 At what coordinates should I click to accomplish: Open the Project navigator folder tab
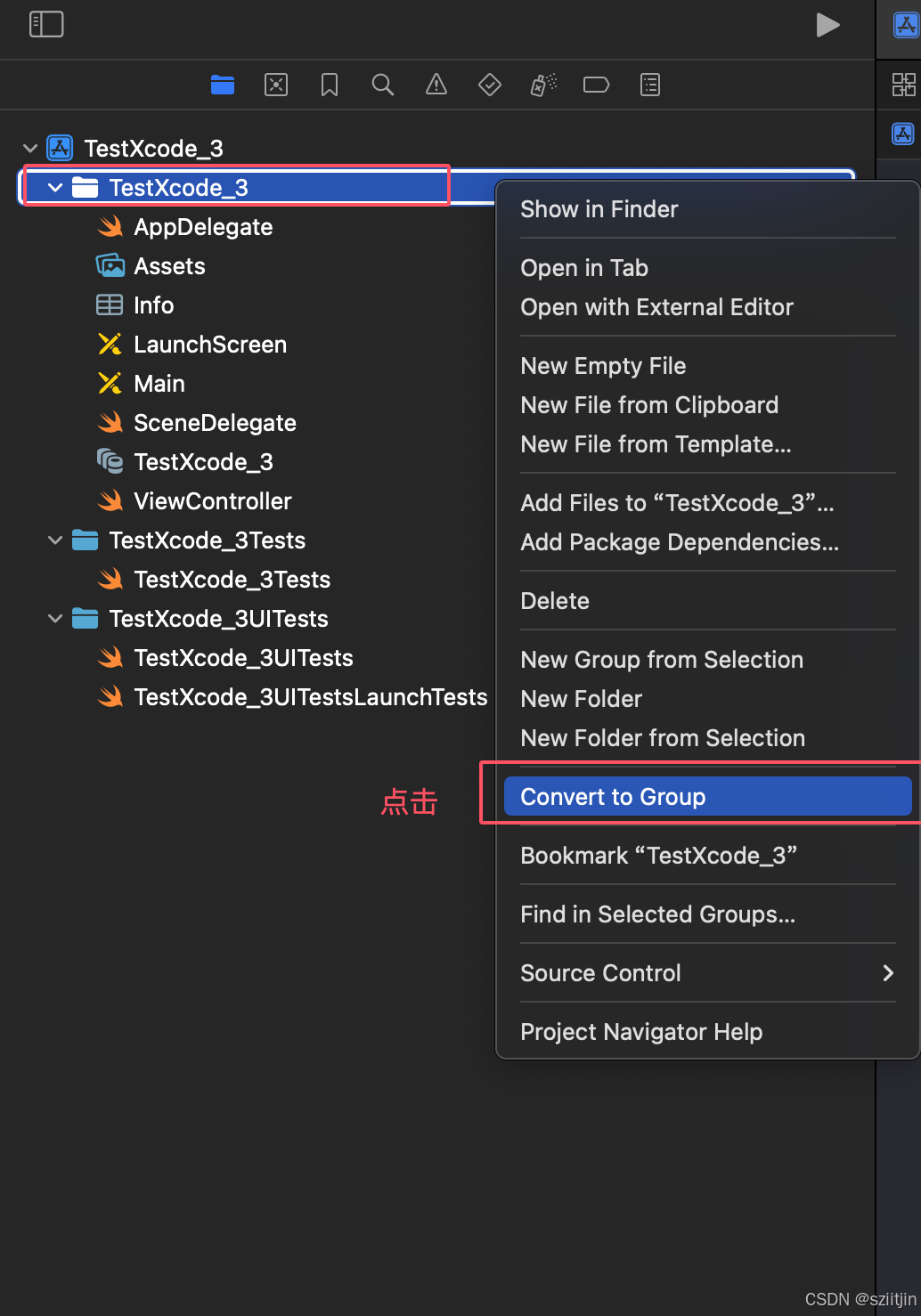(223, 85)
